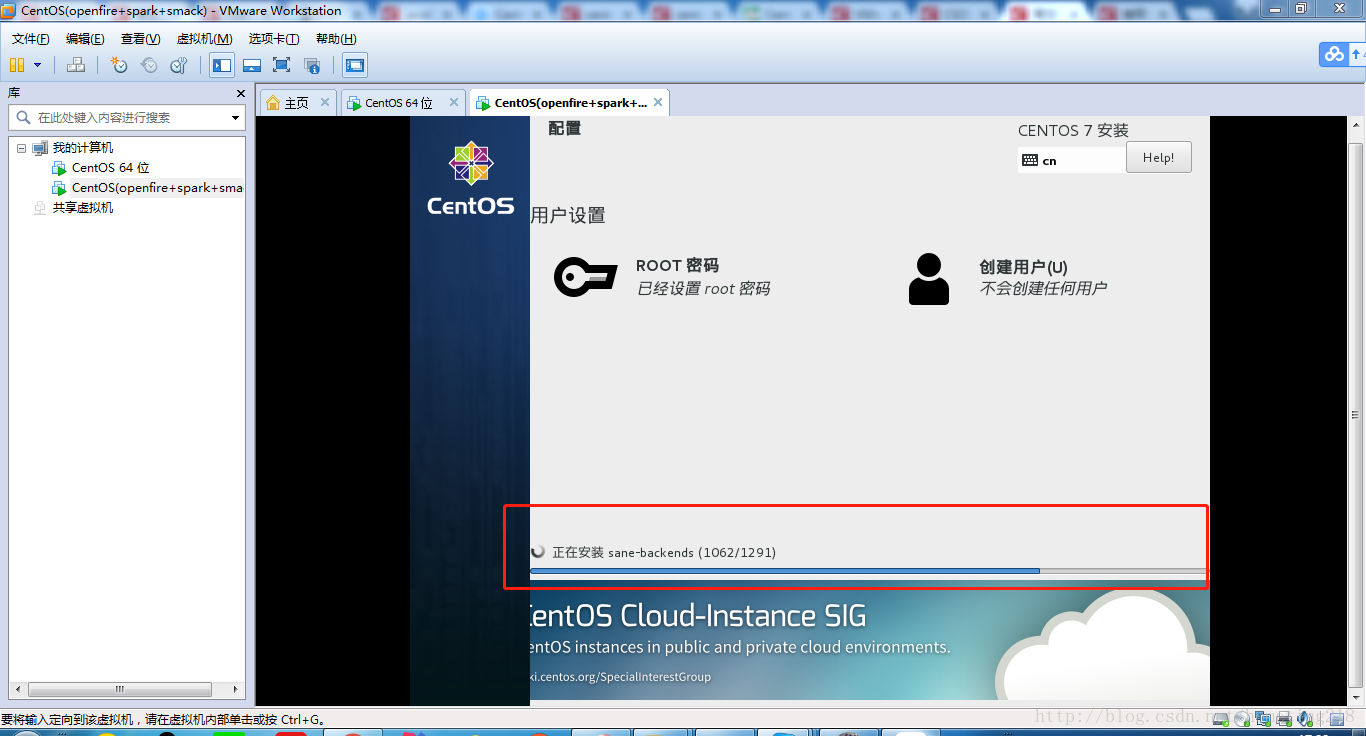Click the pause virtual machine button
Image resolution: width=1366 pixels, height=736 pixels.
16,65
